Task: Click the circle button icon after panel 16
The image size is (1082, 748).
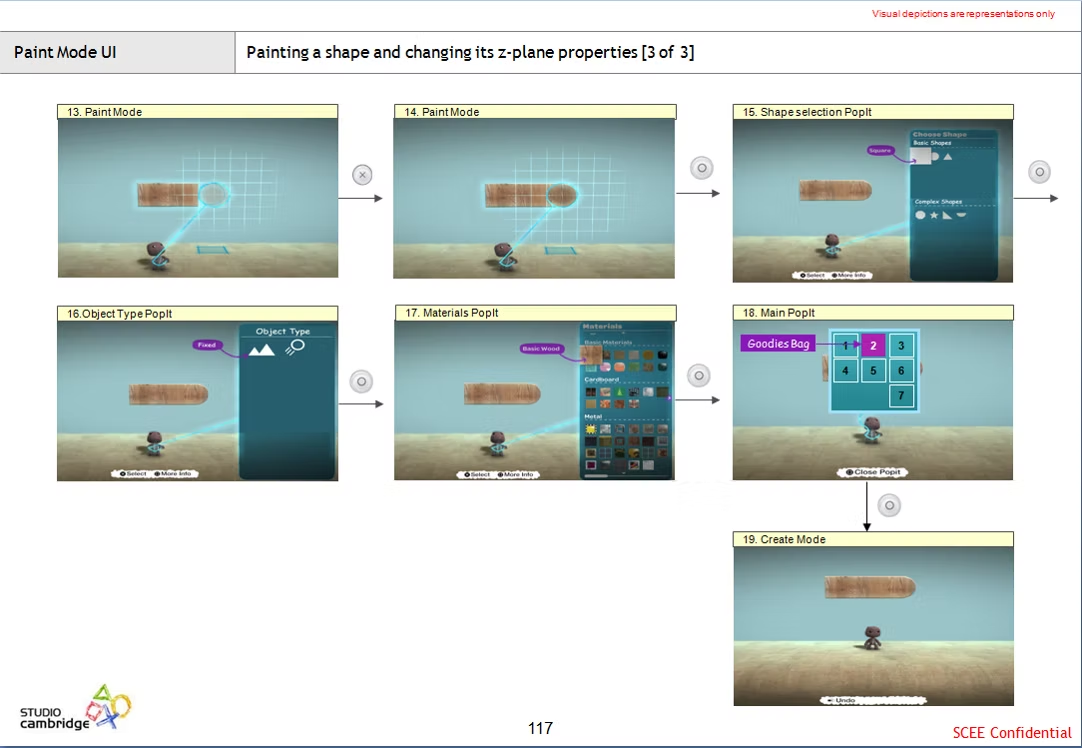Action: [362, 382]
